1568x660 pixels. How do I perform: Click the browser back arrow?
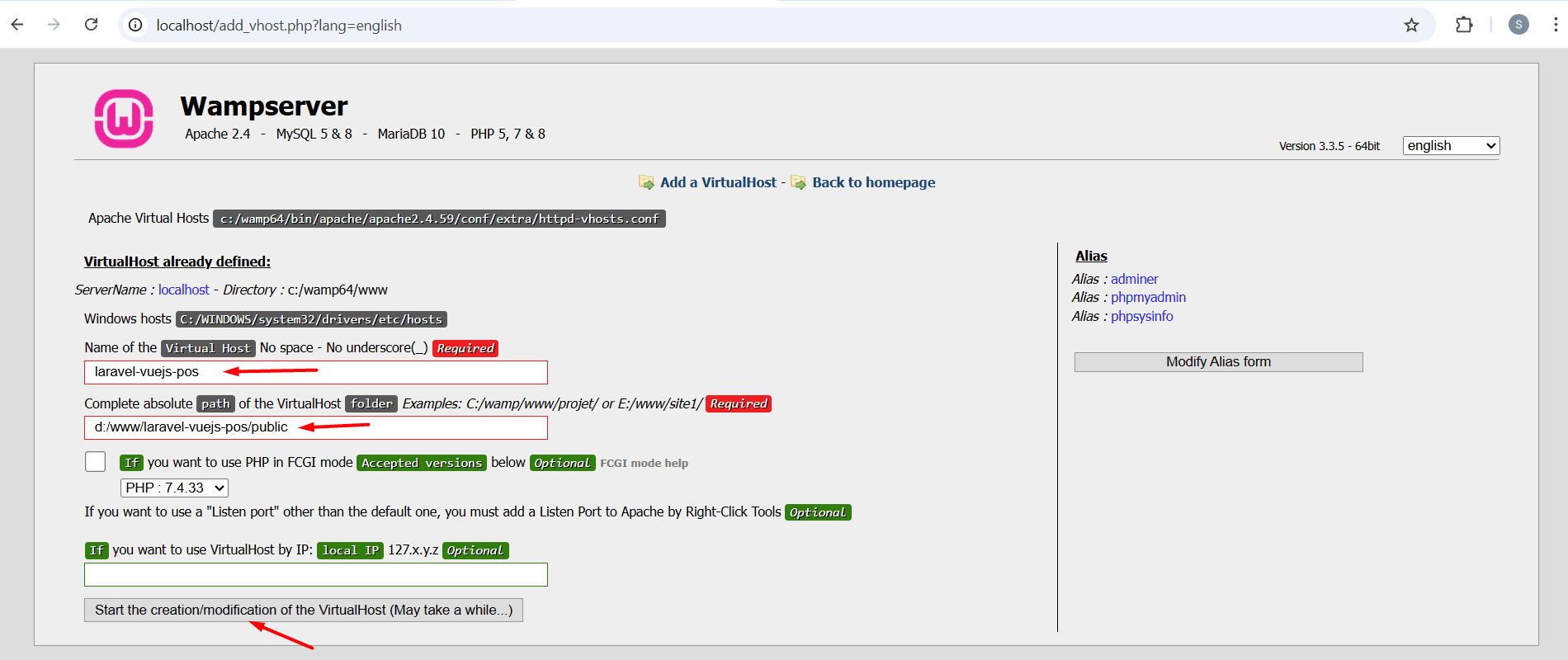click(x=17, y=25)
